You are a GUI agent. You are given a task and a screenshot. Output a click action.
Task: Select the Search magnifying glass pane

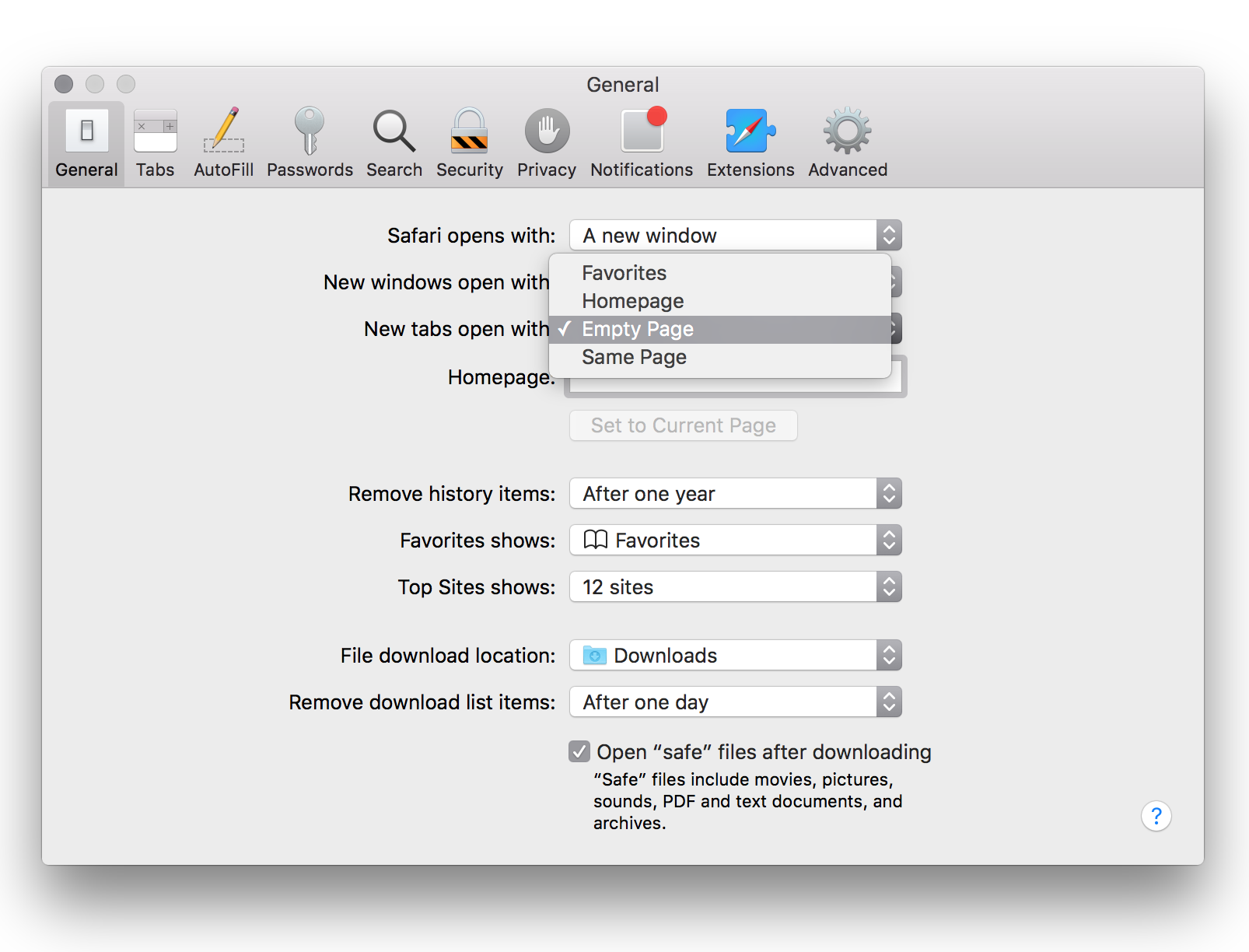click(x=394, y=144)
